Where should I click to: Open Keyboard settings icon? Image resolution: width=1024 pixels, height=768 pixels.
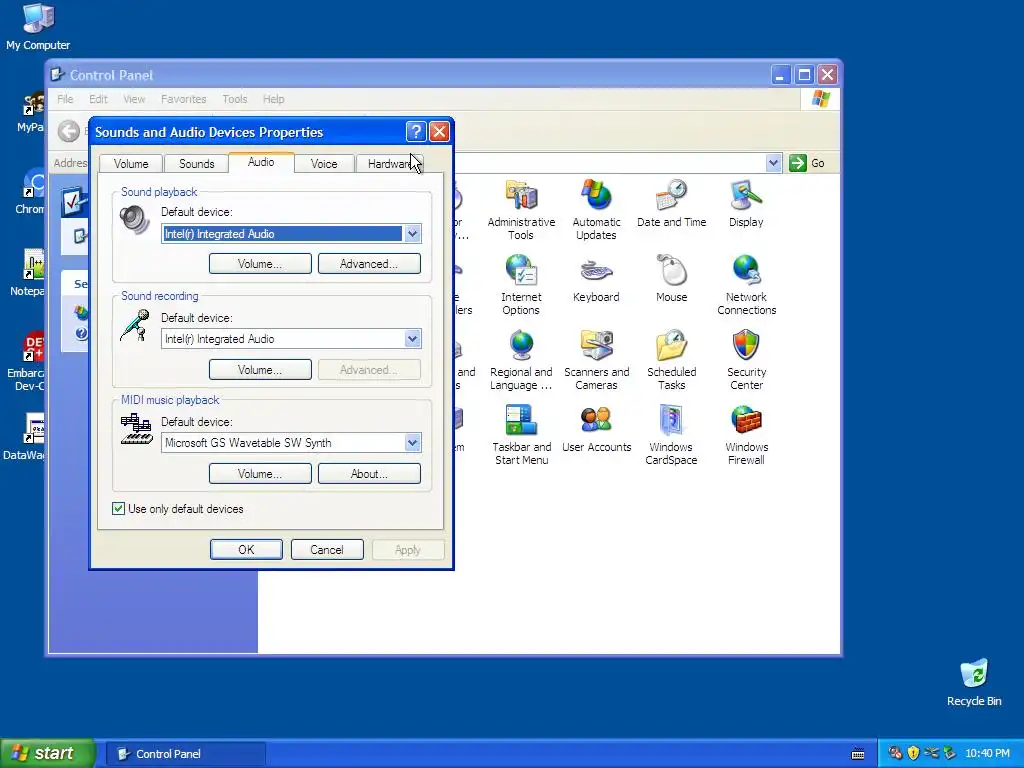[x=596, y=278]
